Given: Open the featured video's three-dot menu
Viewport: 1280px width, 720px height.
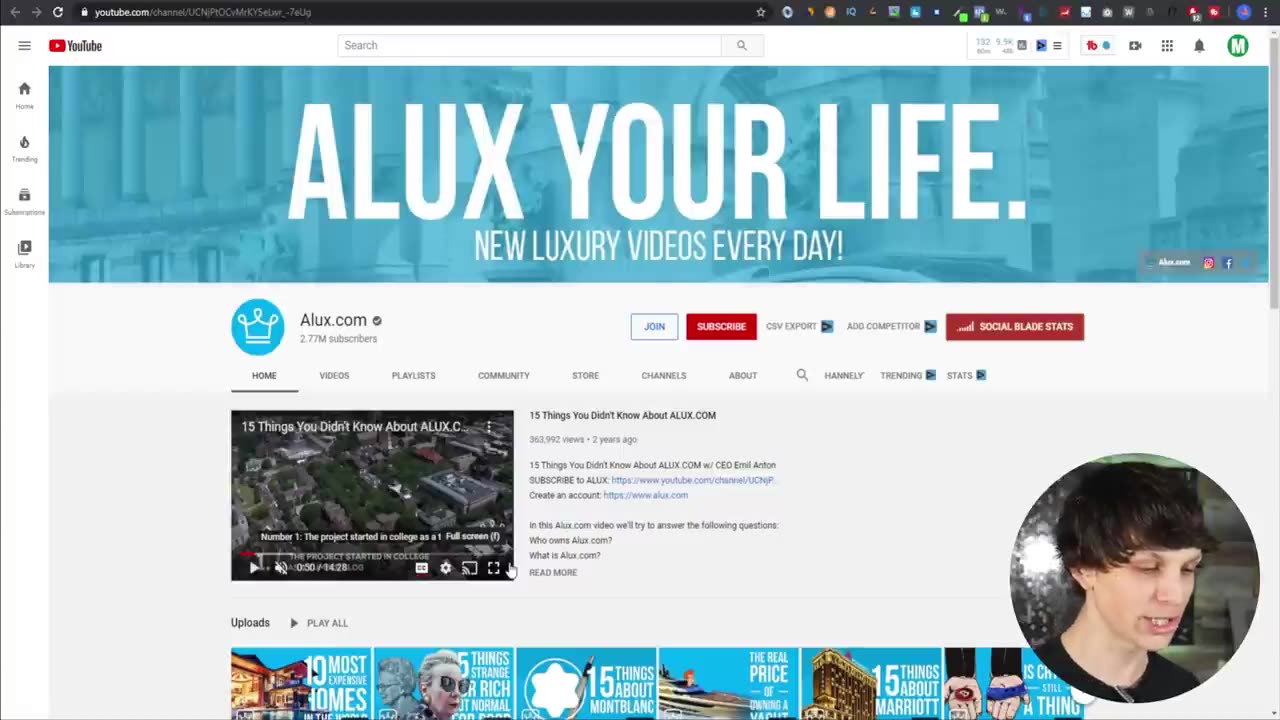Looking at the screenshot, I should click(489, 427).
